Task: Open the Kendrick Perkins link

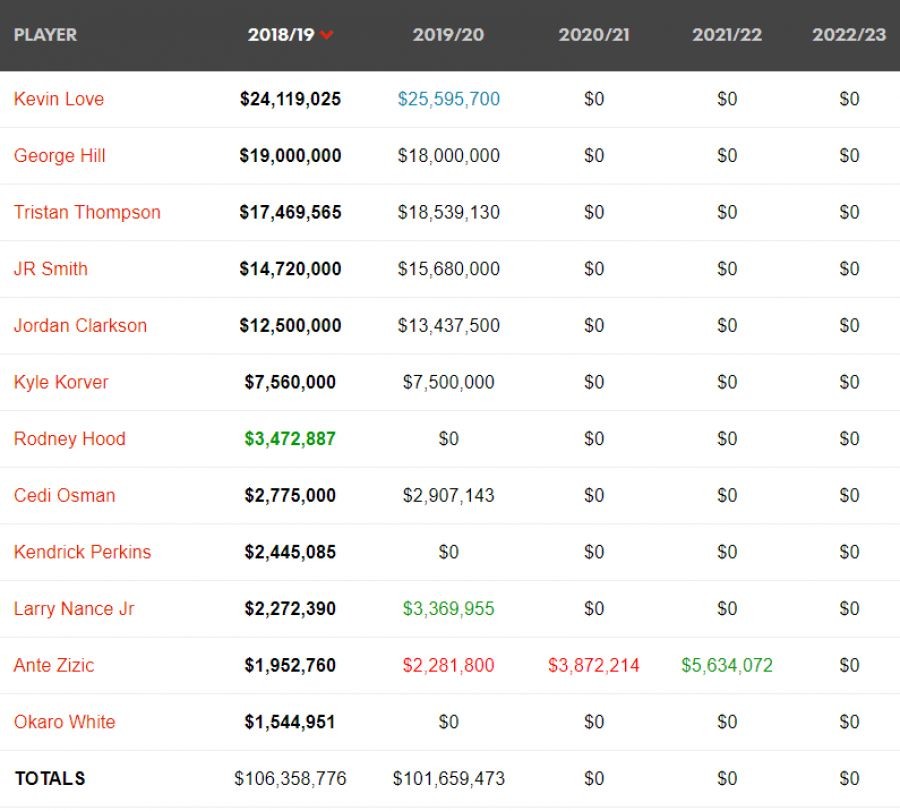Action: [82, 552]
